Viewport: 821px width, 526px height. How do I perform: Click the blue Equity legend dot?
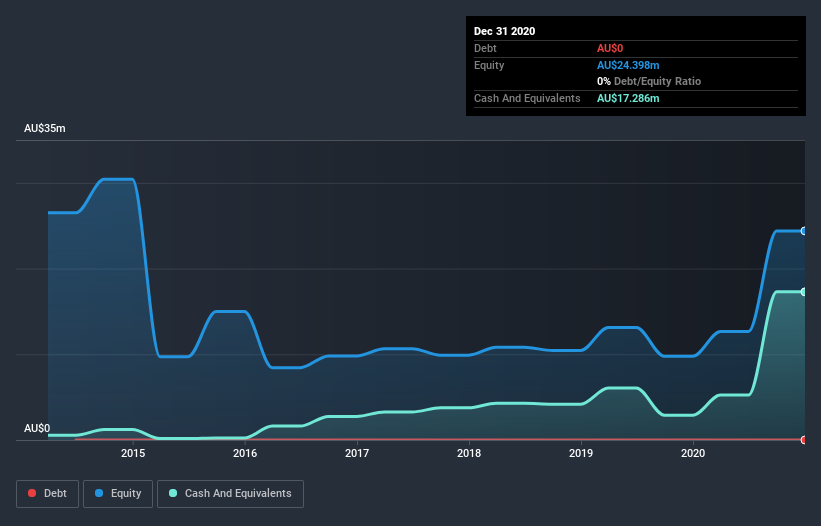(99, 493)
